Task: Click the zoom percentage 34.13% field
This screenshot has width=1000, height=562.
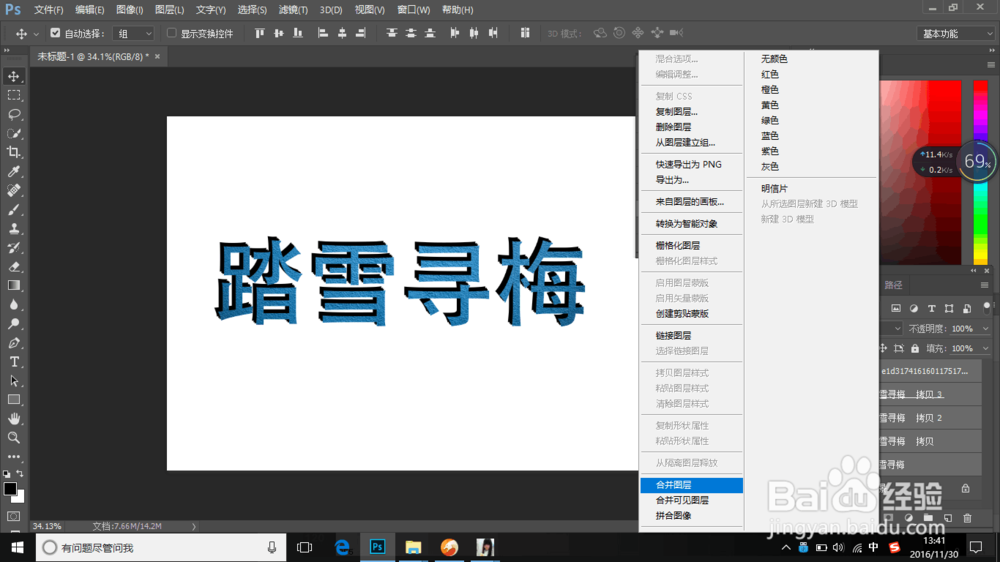Action: pos(47,527)
